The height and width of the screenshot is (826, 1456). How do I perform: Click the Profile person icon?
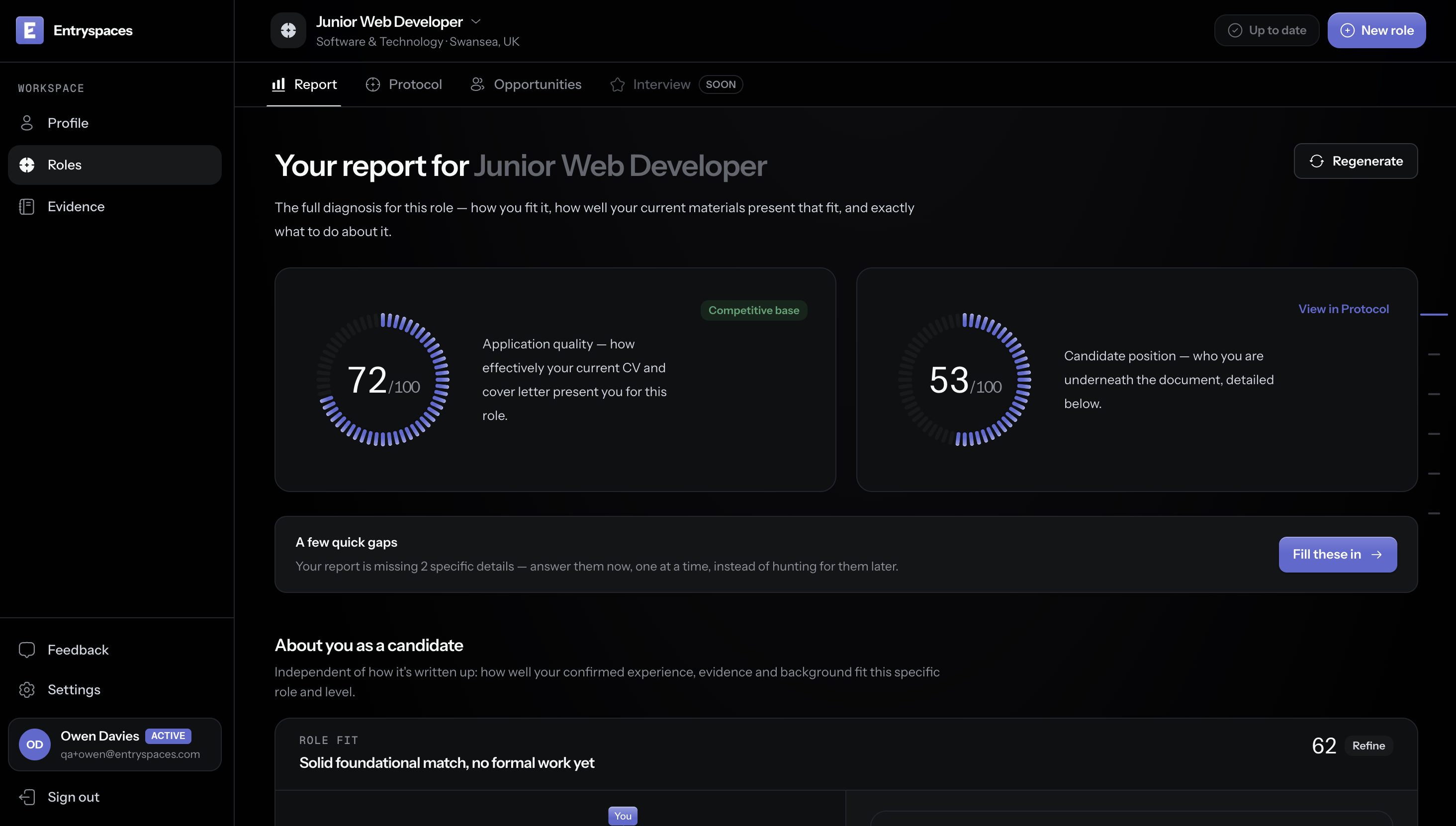(x=27, y=123)
